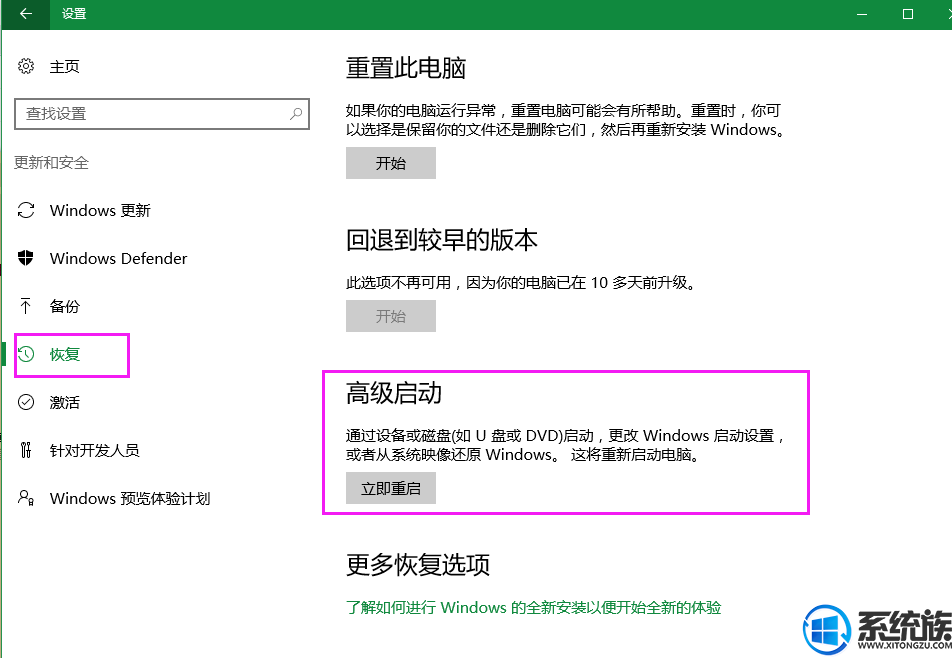Minimize the 设置 window
The height and width of the screenshot is (658, 952).
[x=862, y=13]
